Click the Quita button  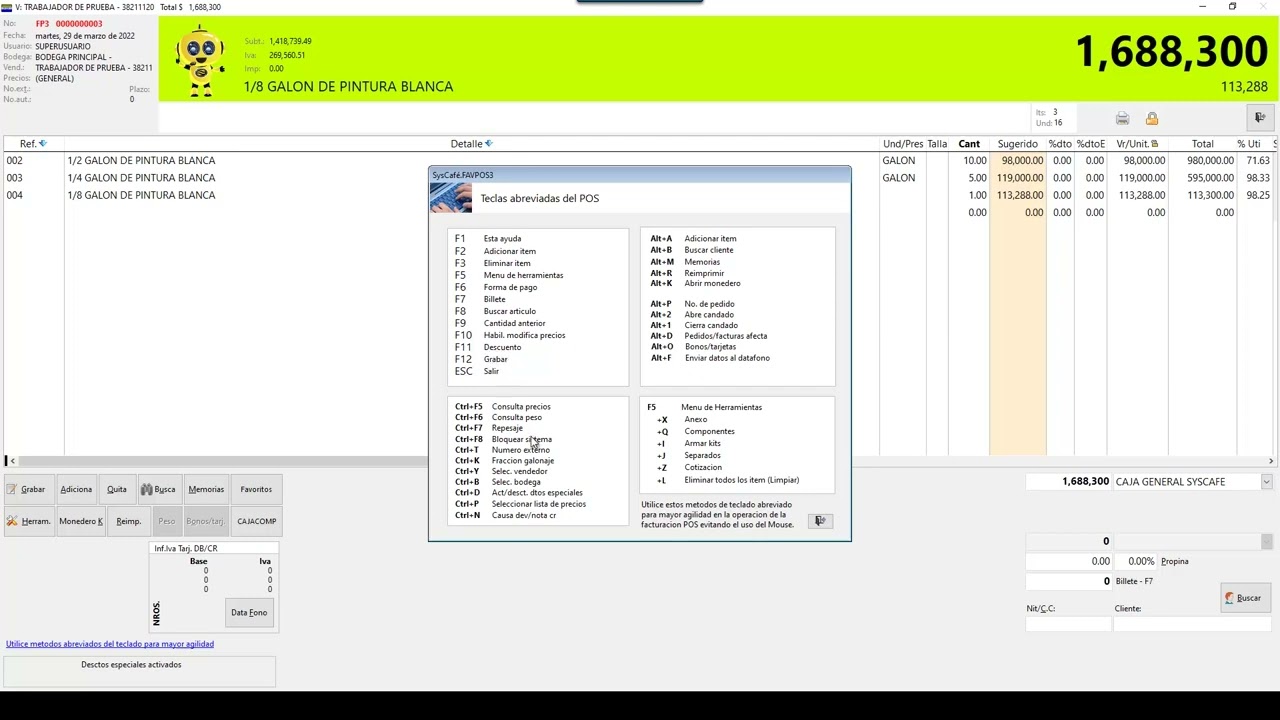pos(117,489)
